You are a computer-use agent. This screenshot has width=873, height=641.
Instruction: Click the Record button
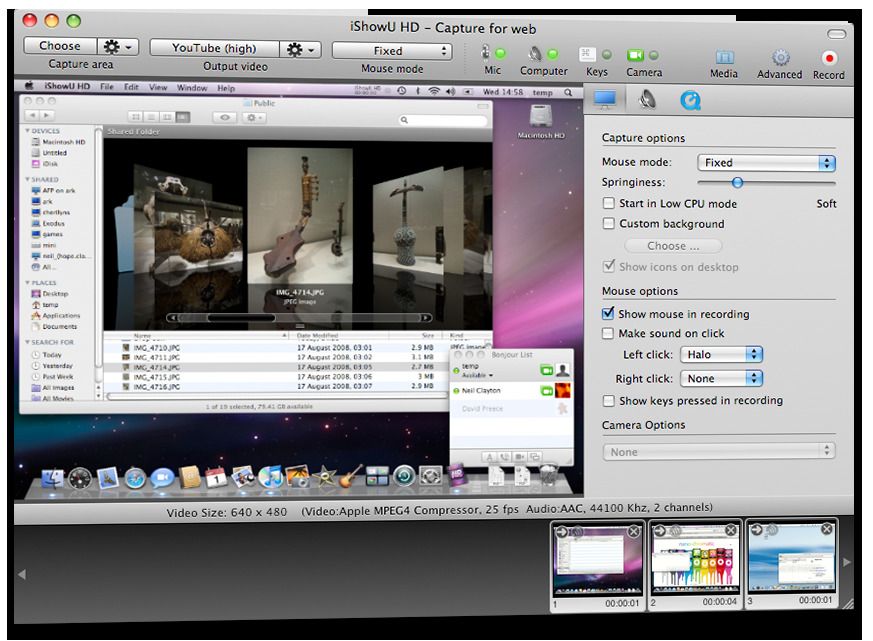[828, 59]
